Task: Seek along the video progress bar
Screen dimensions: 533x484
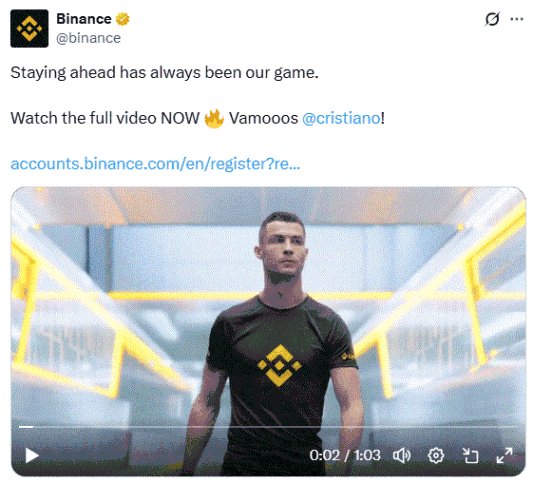Action: (268, 427)
